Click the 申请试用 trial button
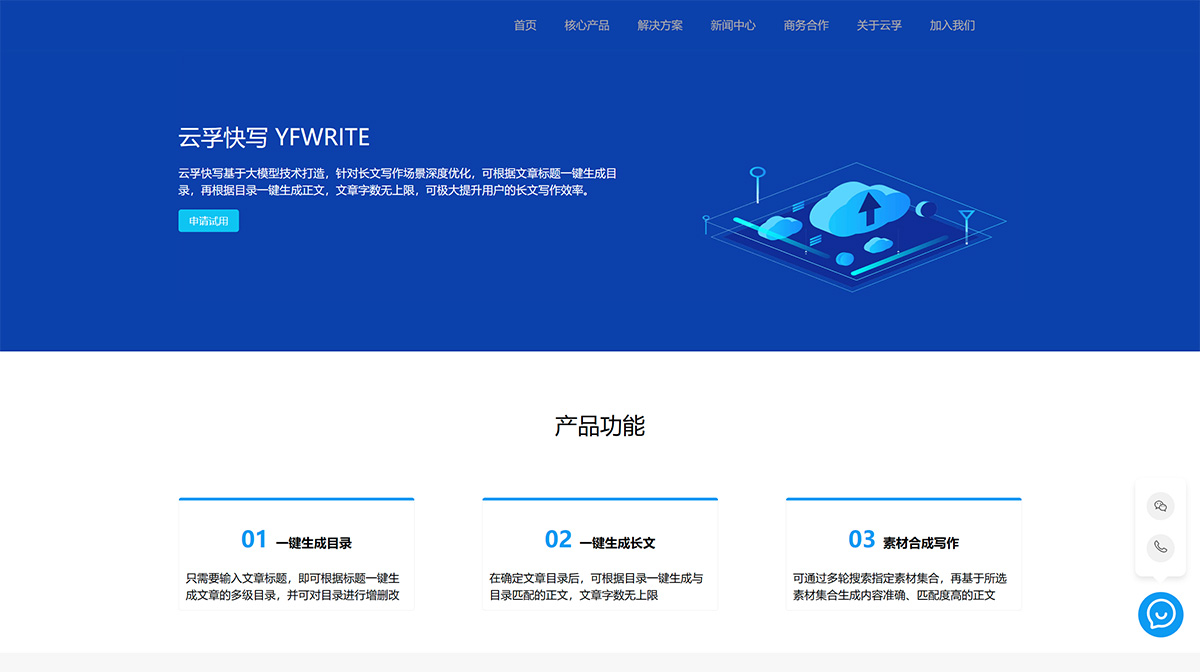Viewport: 1200px width, 672px height. [208, 220]
